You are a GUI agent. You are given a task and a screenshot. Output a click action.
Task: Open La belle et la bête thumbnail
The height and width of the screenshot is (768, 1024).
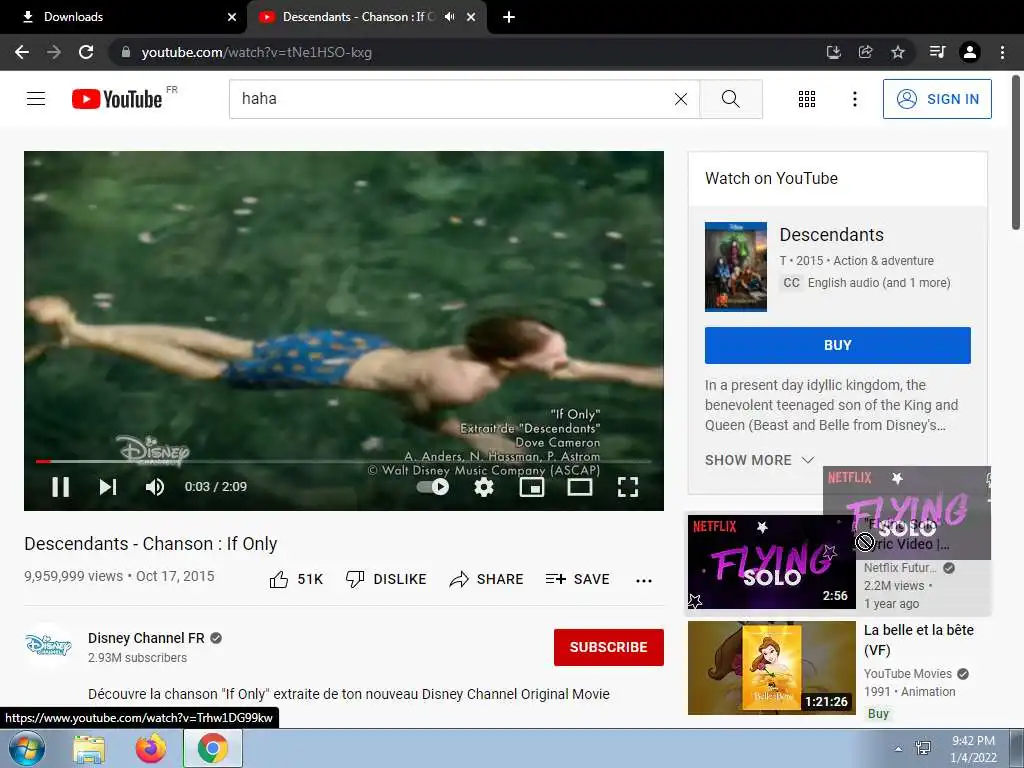coord(771,667)
